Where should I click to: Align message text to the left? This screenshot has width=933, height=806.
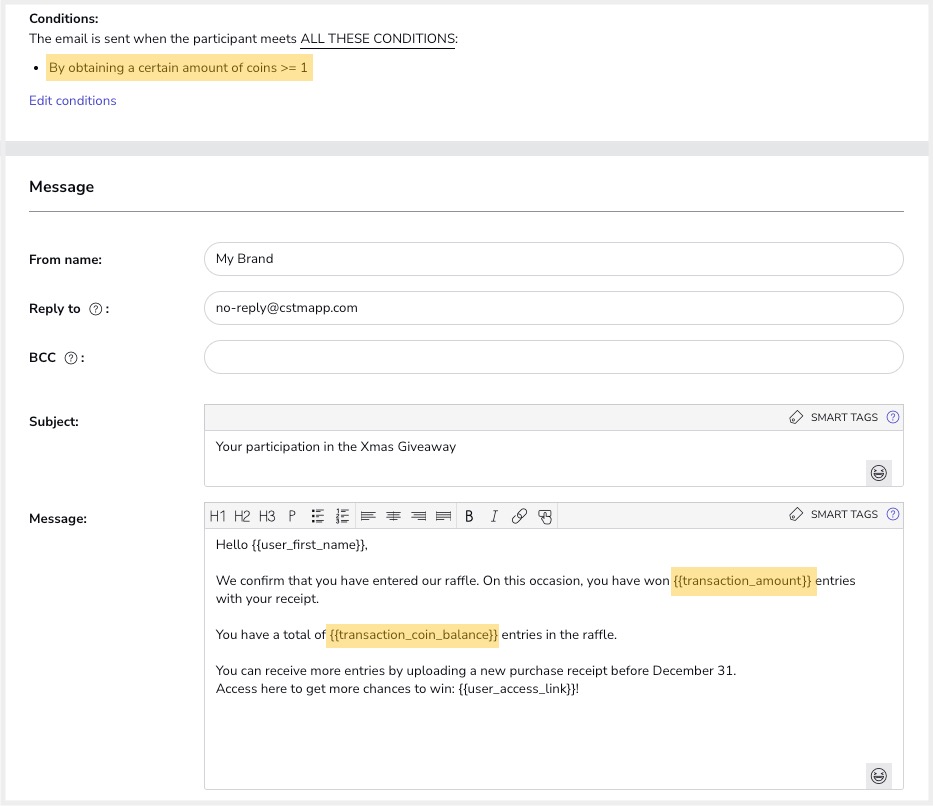pyautogui.click(x=368, y=516)
